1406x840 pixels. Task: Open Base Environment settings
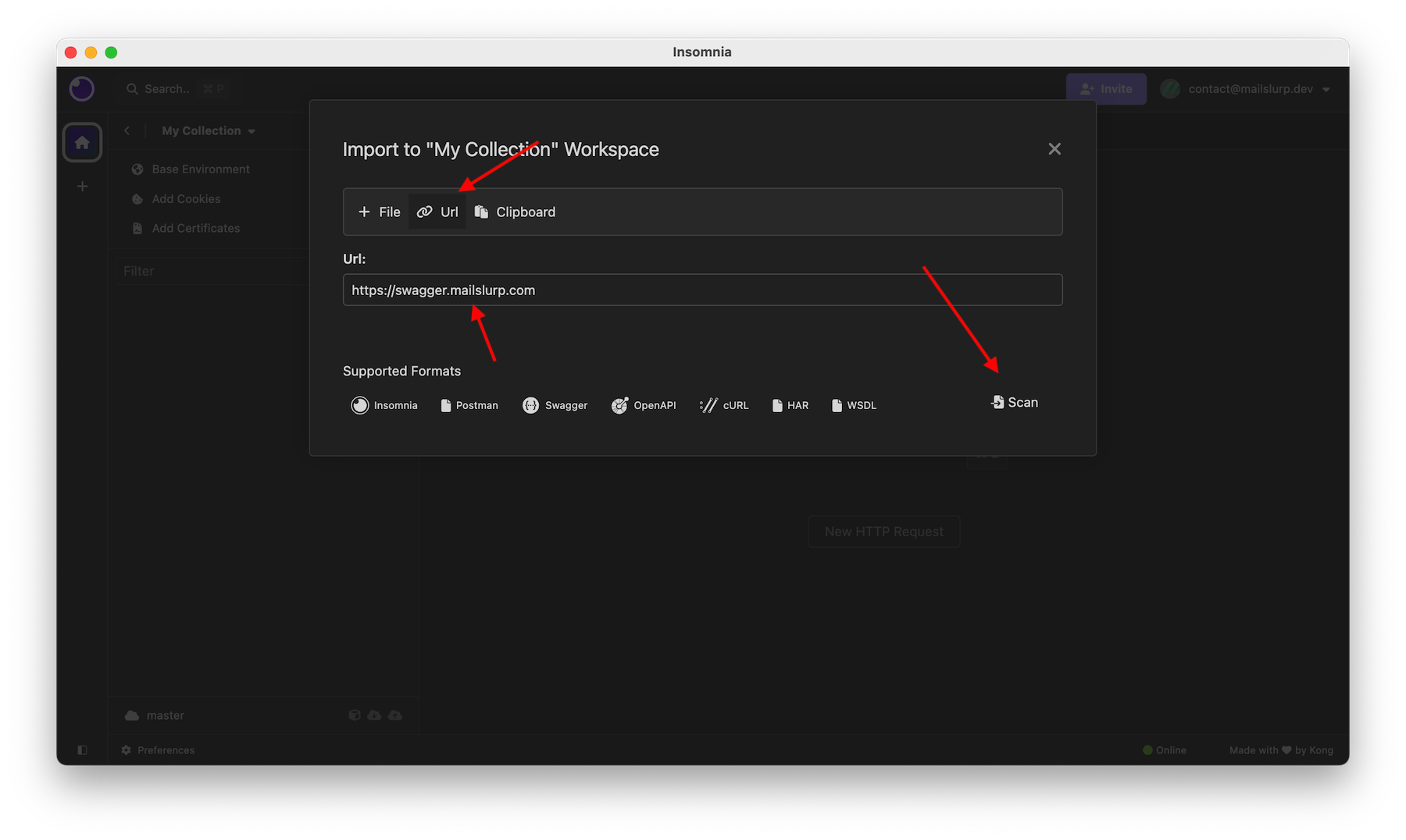(191, 169)
